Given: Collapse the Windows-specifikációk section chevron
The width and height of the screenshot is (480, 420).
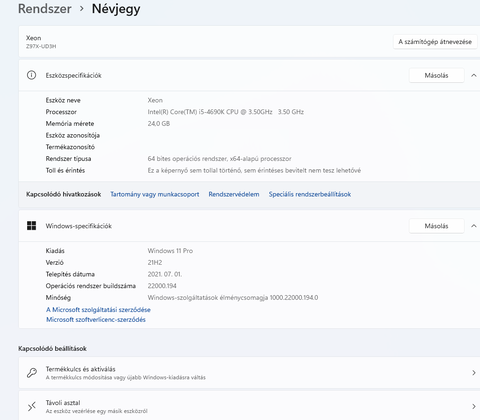Looking at the screenshot, I should (x=474, y=226).
